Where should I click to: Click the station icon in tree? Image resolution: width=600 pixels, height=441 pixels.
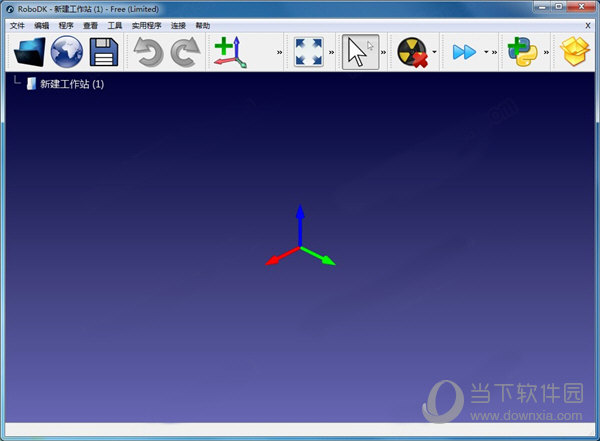(31, 84)
